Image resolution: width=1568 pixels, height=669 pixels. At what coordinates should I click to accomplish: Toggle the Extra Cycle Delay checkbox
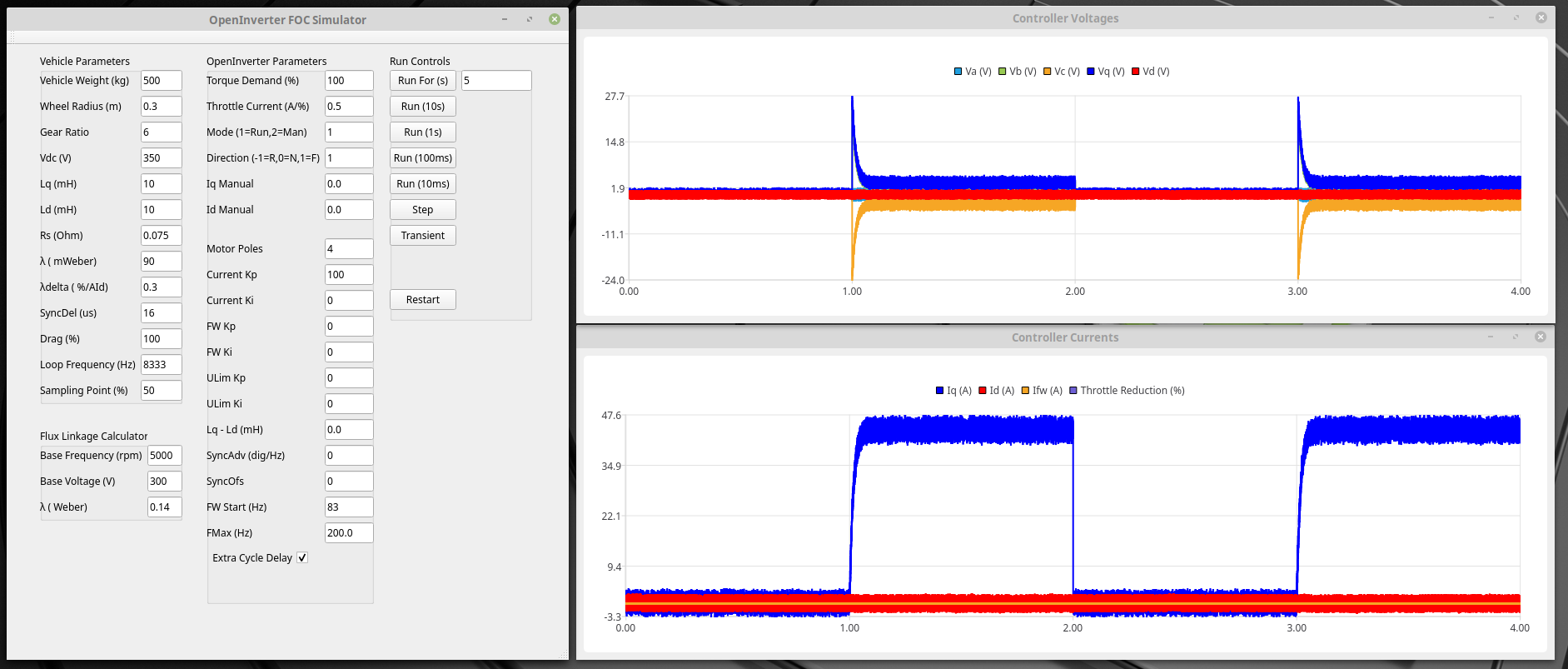302,558
